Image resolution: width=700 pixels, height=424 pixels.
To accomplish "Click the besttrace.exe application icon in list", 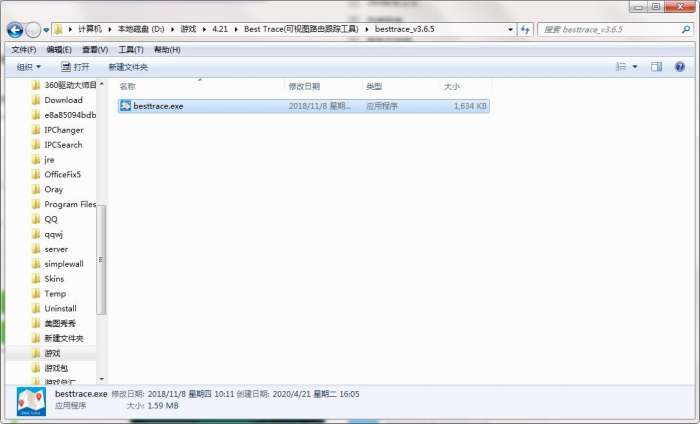I will coord(125,106).
